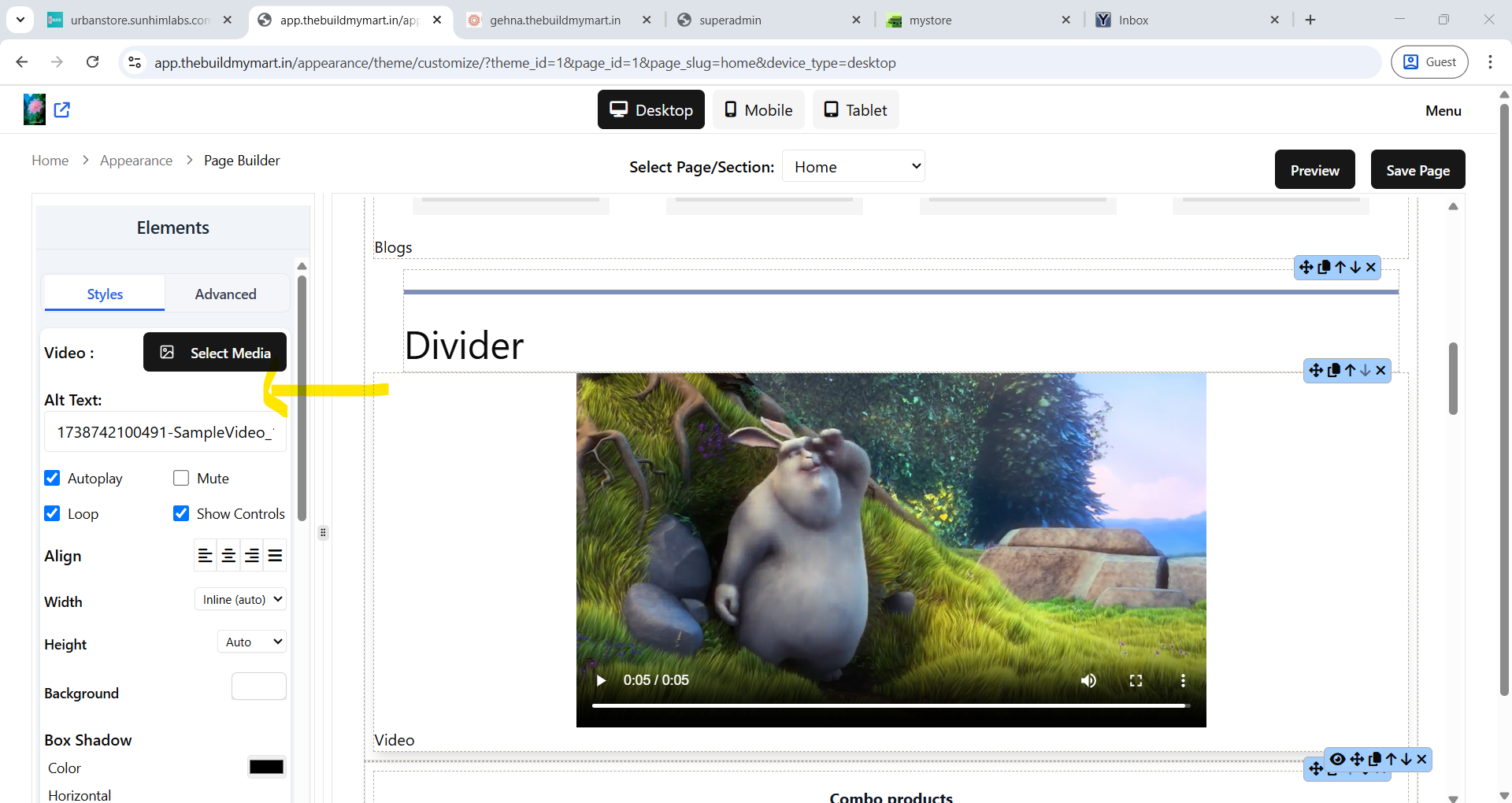Switch to the Advanced tab
Screen dimensions: 1512x803
(226, 294)
